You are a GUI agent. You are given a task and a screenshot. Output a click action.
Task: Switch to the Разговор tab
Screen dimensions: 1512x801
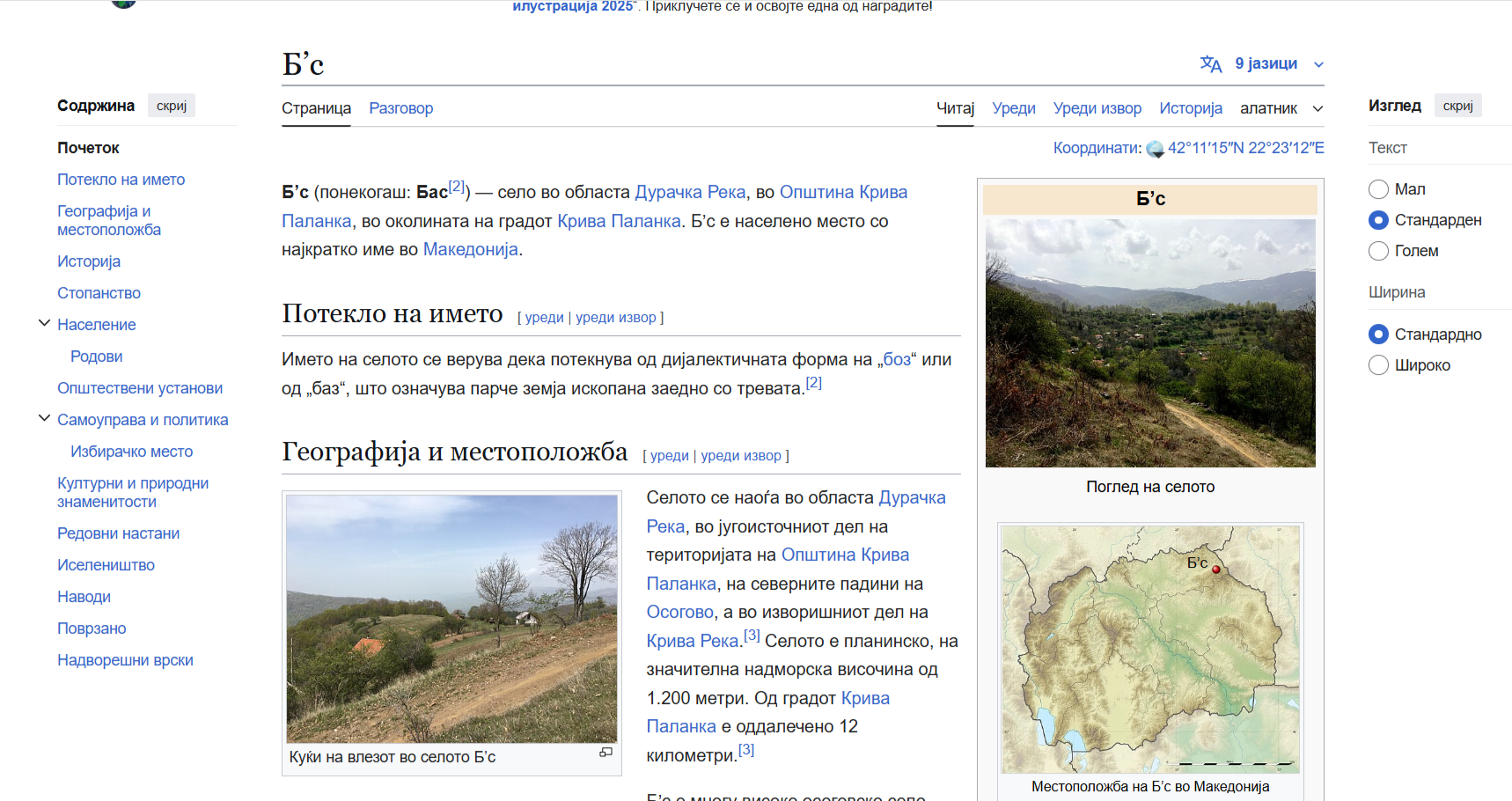[x=401, y=108]
